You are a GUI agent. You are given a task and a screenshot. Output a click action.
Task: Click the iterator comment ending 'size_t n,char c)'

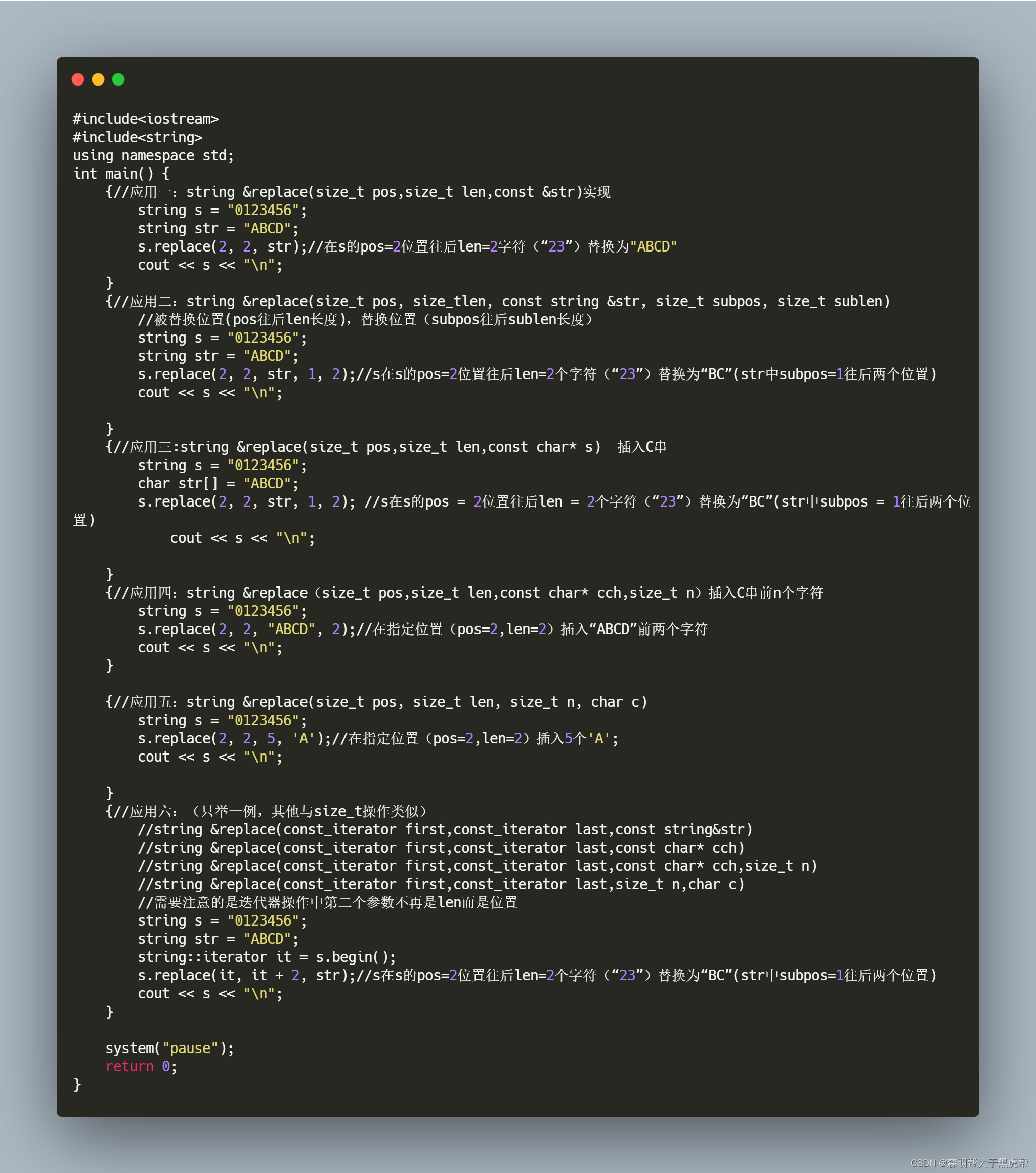441,885
